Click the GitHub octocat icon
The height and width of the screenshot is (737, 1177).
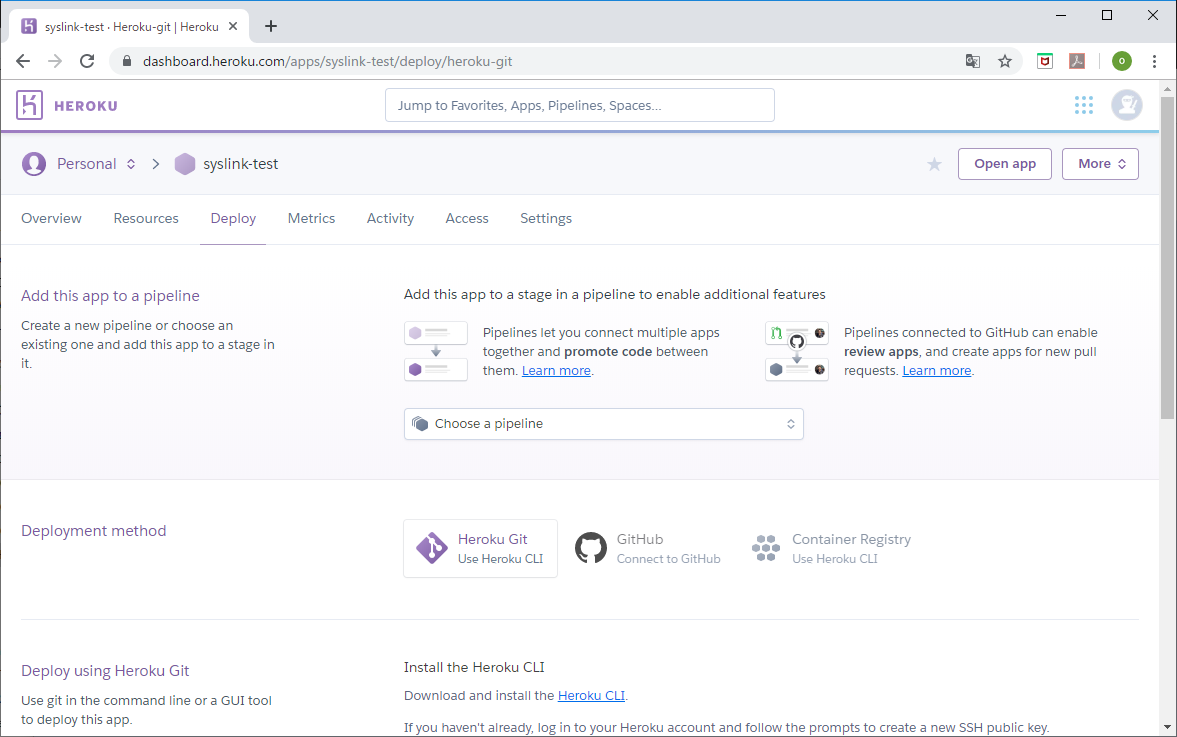[x=591, y=548]
